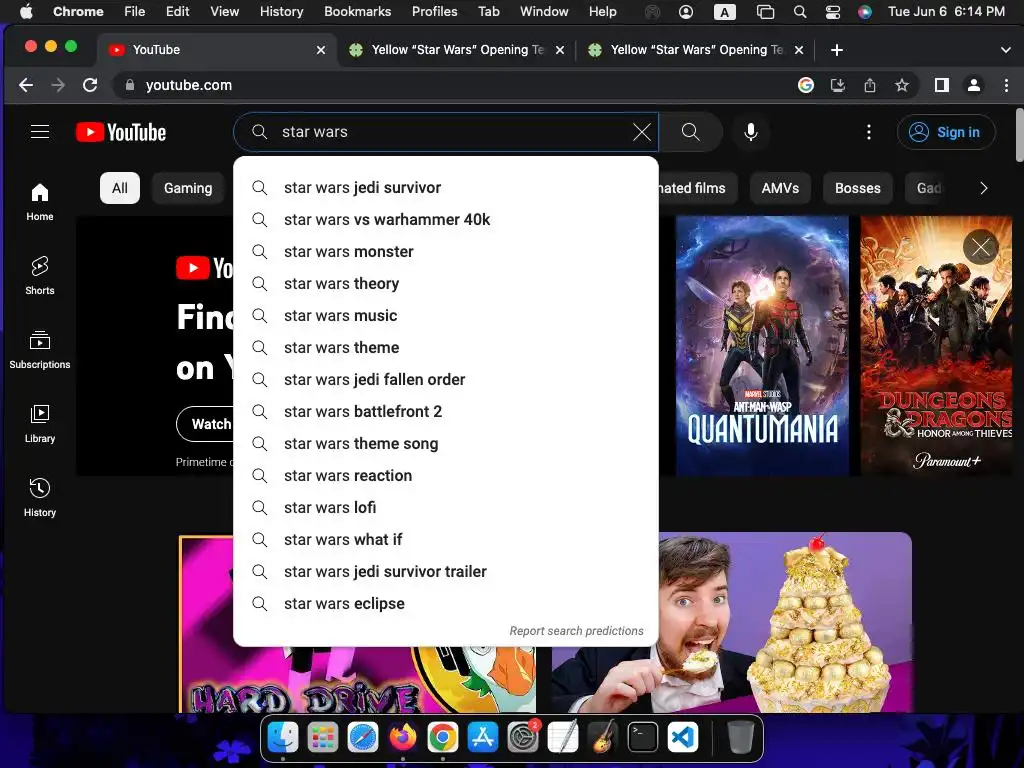The width and height of the screenshot is (1024, 768).
Task: Open Chrome side panel icon
Action: pos(941,85)
